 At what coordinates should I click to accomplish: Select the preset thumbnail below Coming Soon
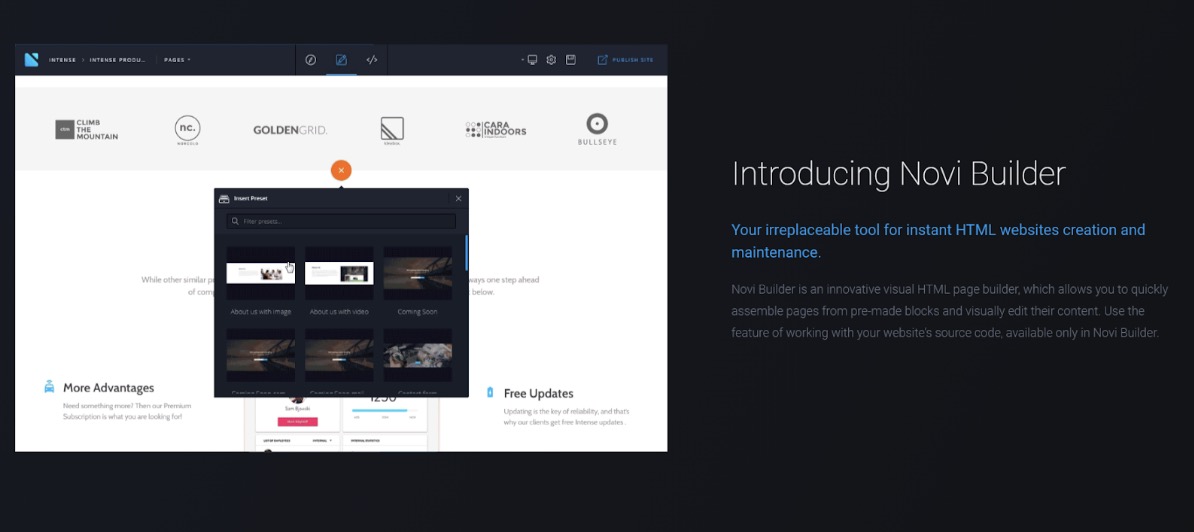[x=417, y=355]
